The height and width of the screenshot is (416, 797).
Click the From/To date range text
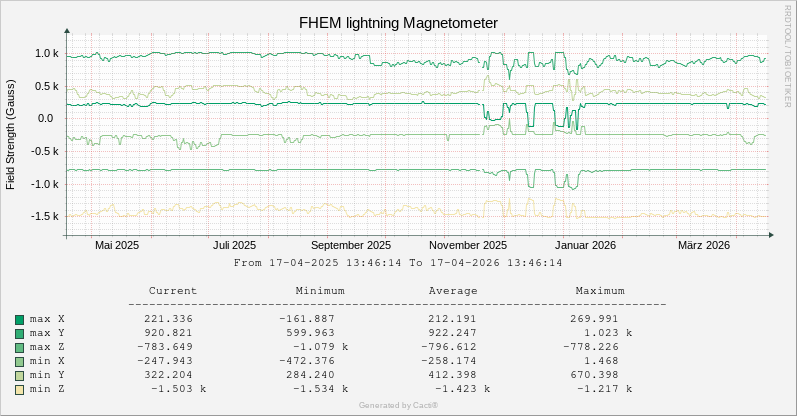pyautogui.click(x=398, y=263)
